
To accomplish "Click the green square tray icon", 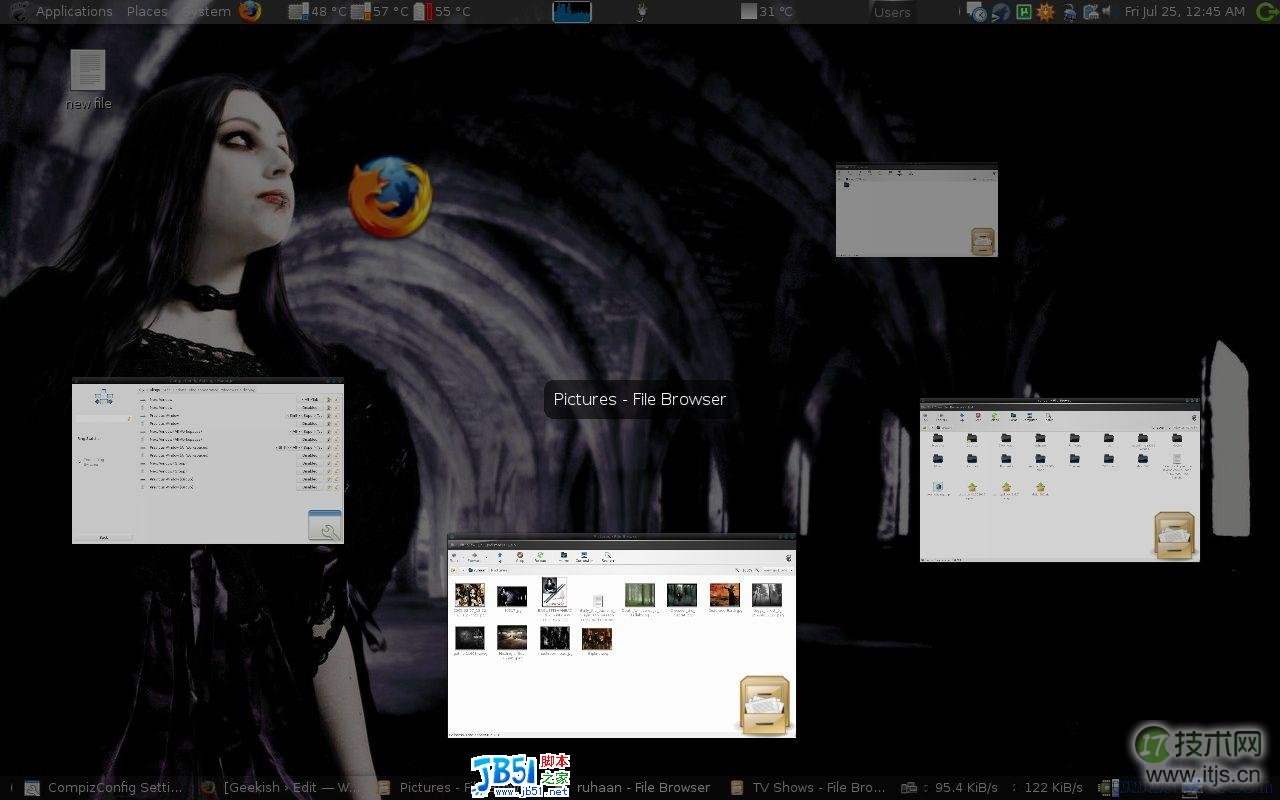I will point(1023,12).
